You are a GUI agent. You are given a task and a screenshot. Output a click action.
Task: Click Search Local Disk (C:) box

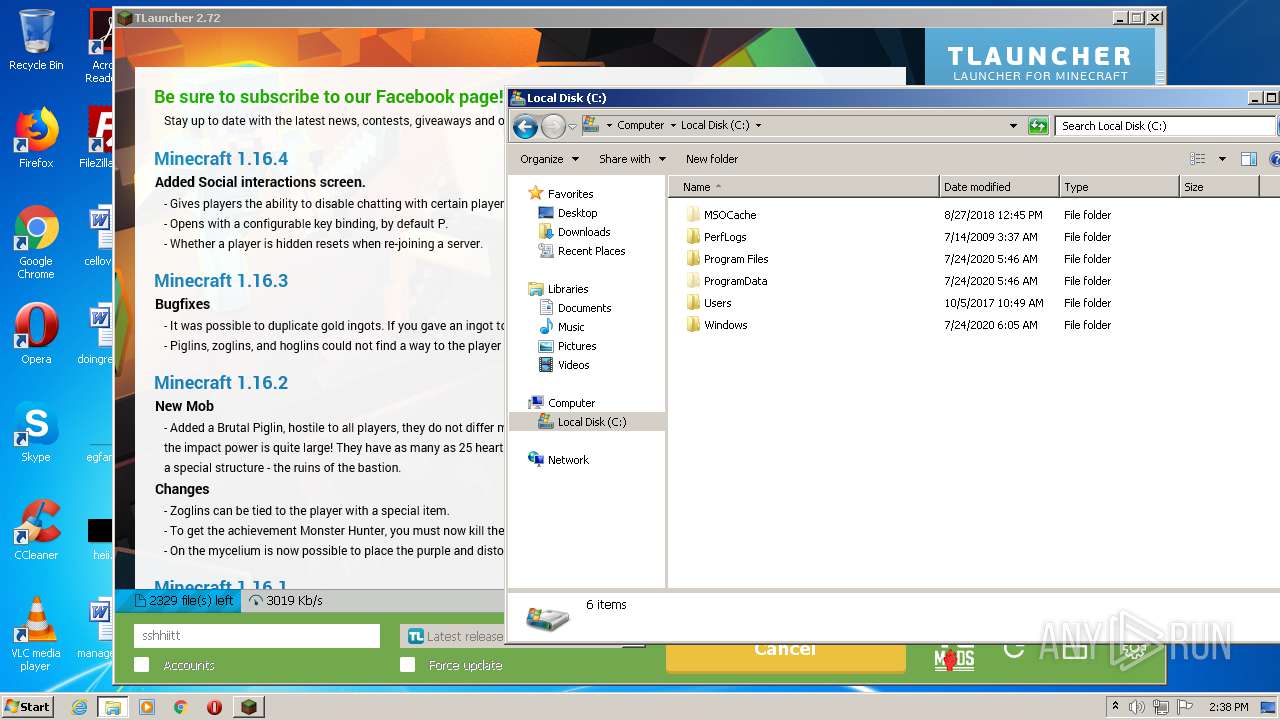(x=1164, y=126)
